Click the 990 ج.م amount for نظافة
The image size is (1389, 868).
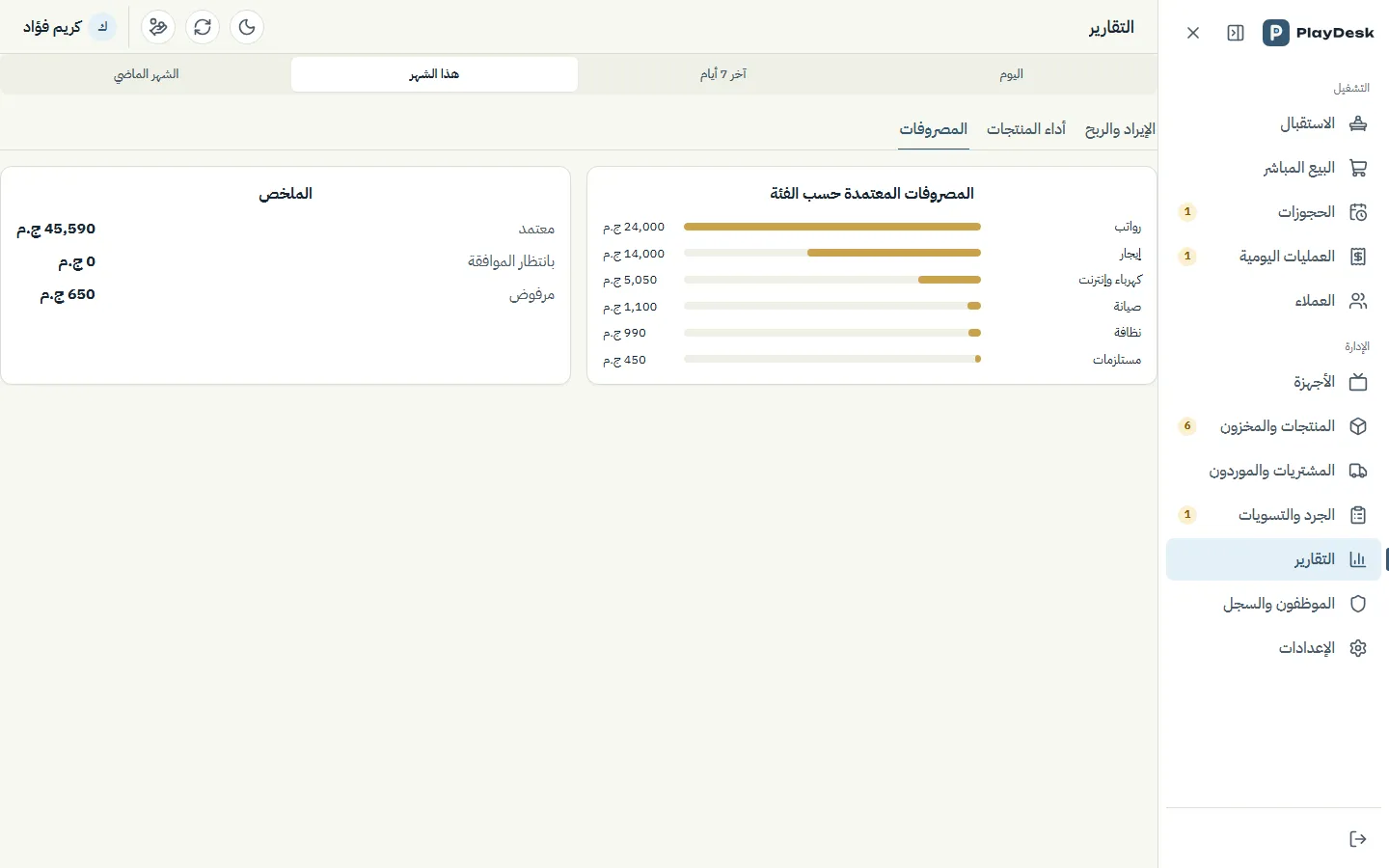click(625, 333)
